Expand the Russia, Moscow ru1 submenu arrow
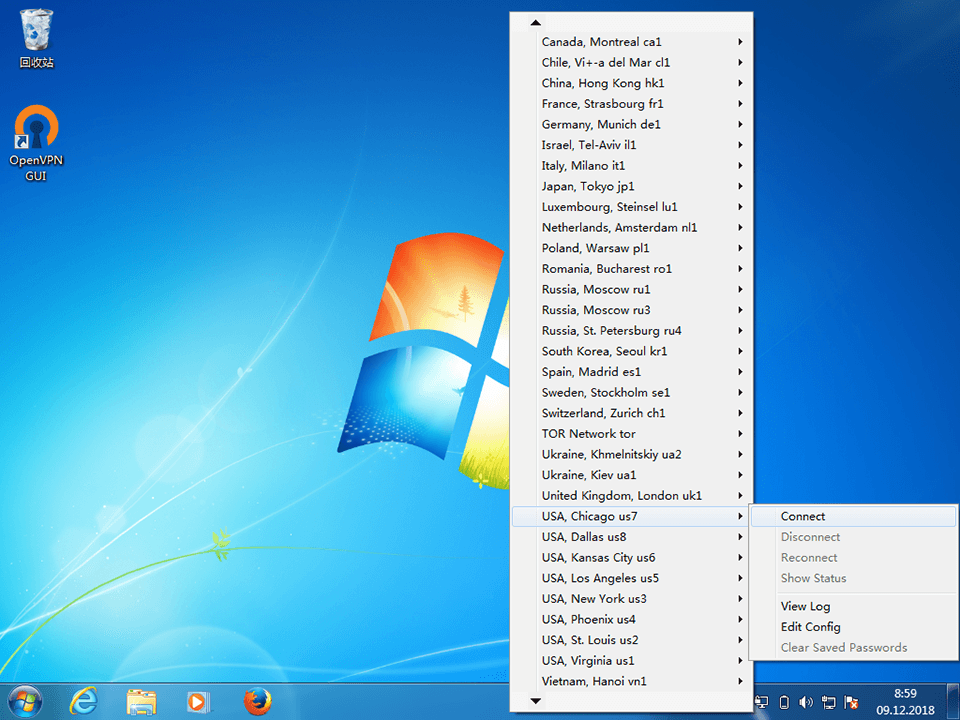960x720 pixels. click(x=740, y=289)
